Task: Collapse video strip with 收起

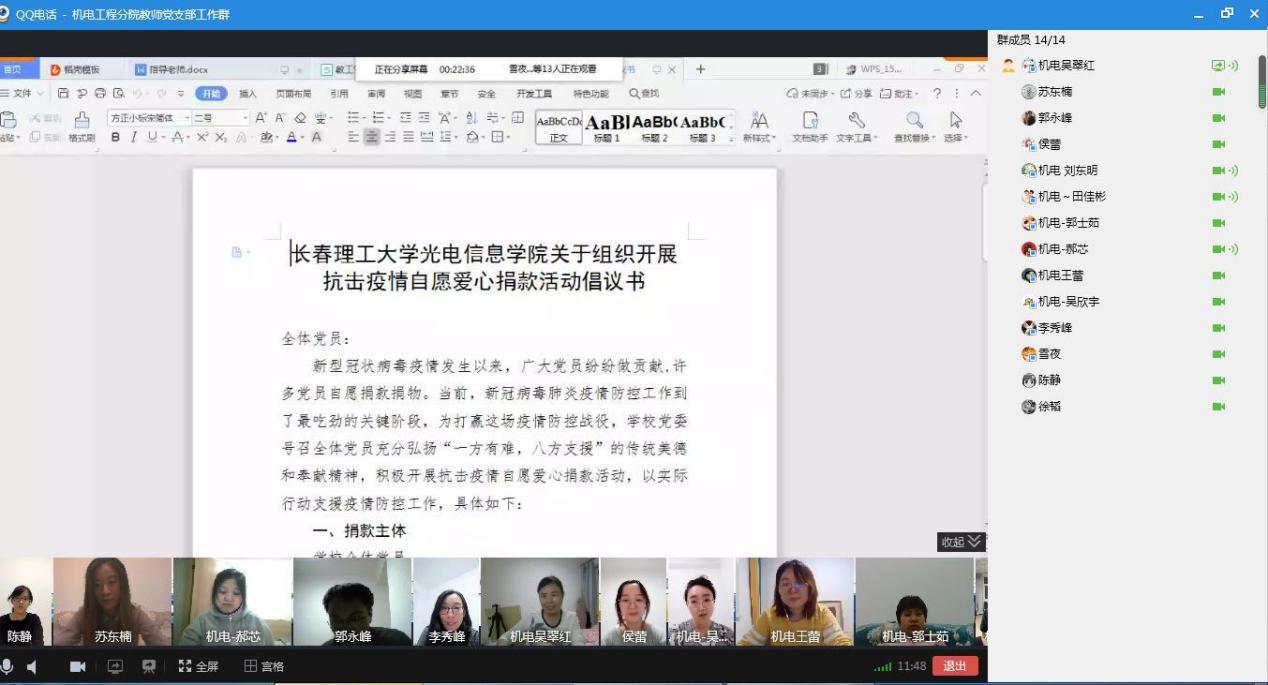Action: pyautogui.click(x=960, y=542)
